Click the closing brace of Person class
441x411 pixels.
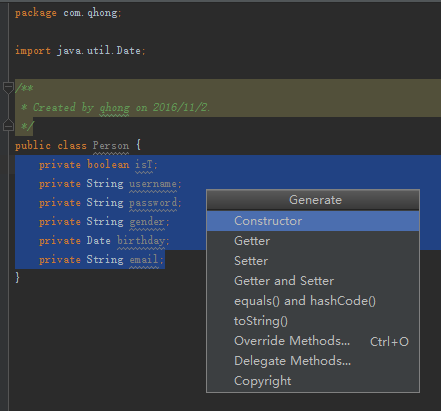[18, 277]
